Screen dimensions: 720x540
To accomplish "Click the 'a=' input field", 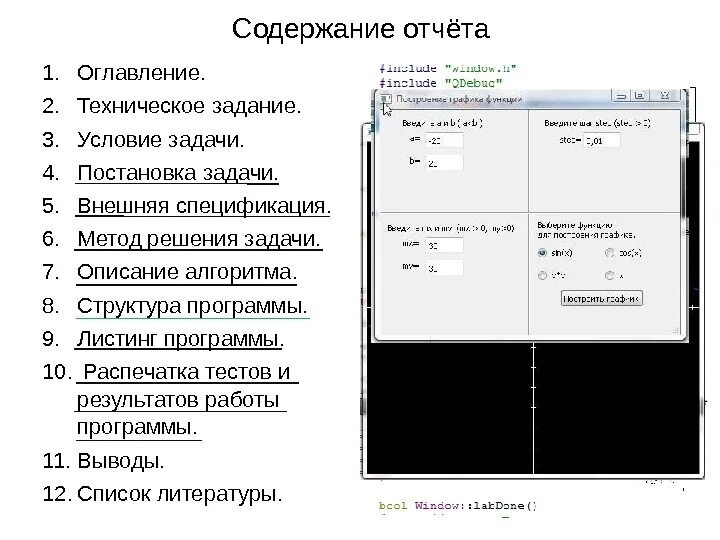I will (x=444, y=141).
